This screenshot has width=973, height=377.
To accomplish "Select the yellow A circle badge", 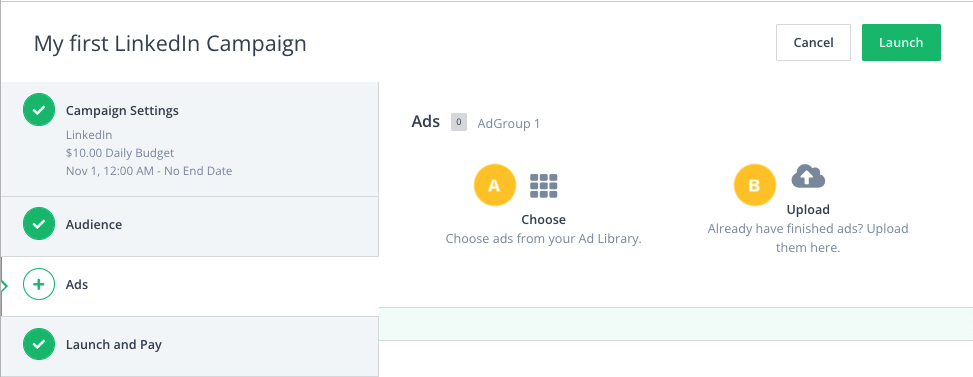I will (x=495, y=185).
